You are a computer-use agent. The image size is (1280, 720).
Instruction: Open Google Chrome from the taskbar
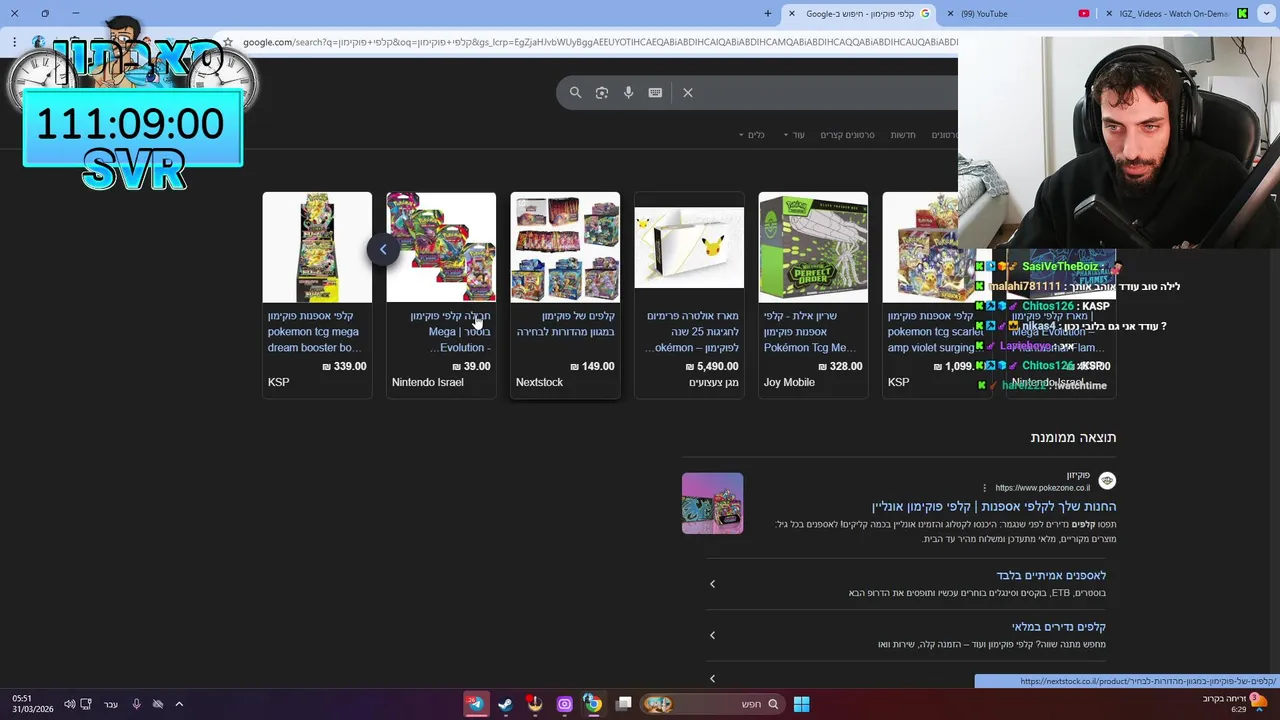tap(593, 704)
